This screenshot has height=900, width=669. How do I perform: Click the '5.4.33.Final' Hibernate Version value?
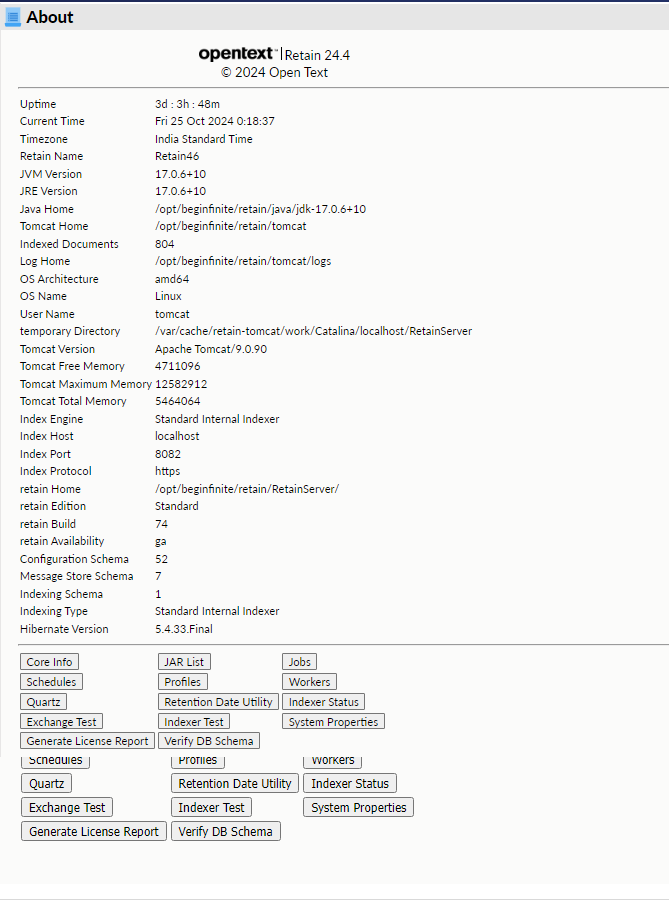pyautogui.click(x=184, y=629)
